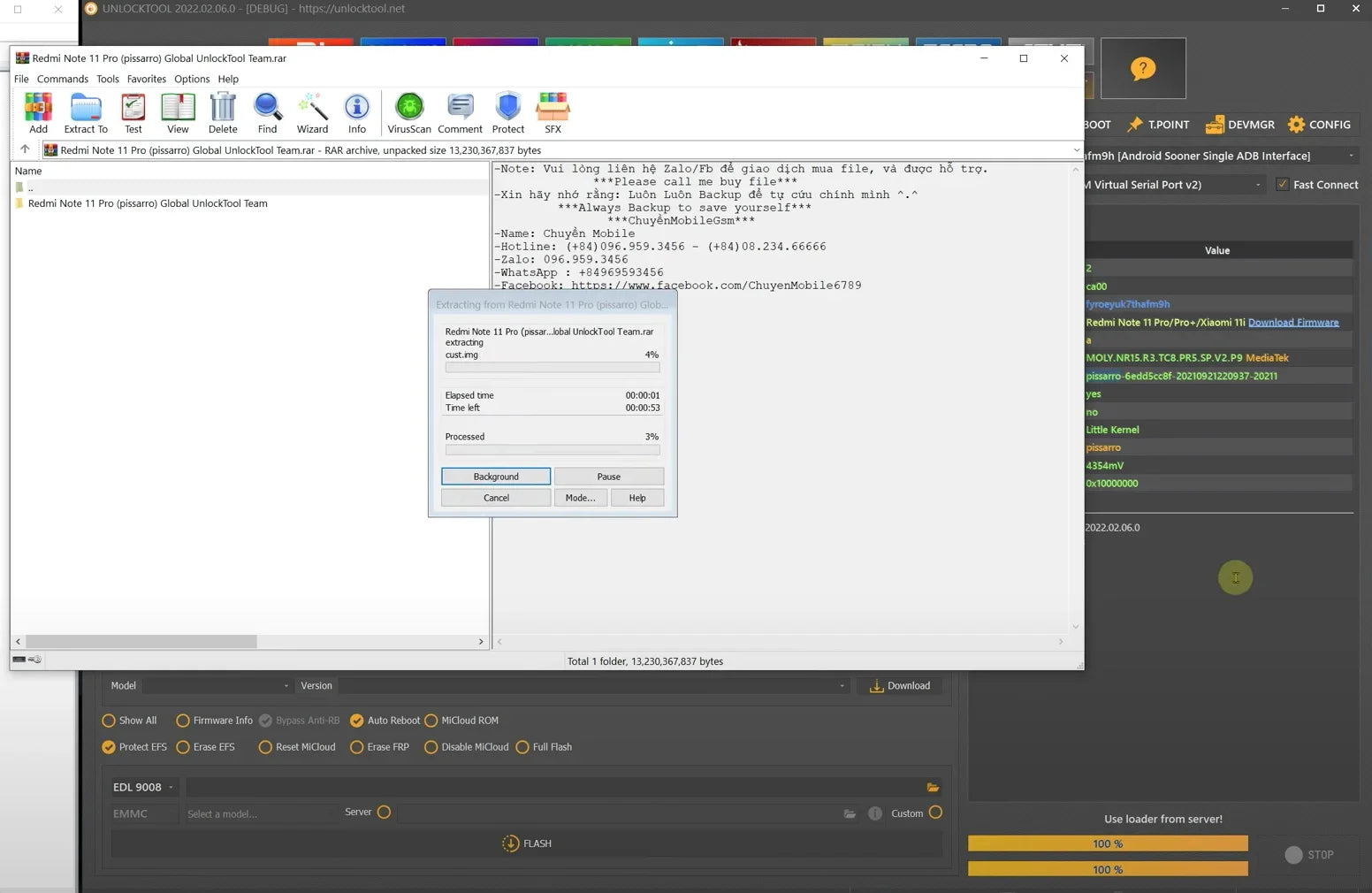Toggle the Fast Connect checkbox
Image resolution: width=1372 pixels, height=893 pixels.
pyautogui.click(x=1283, y=185)
